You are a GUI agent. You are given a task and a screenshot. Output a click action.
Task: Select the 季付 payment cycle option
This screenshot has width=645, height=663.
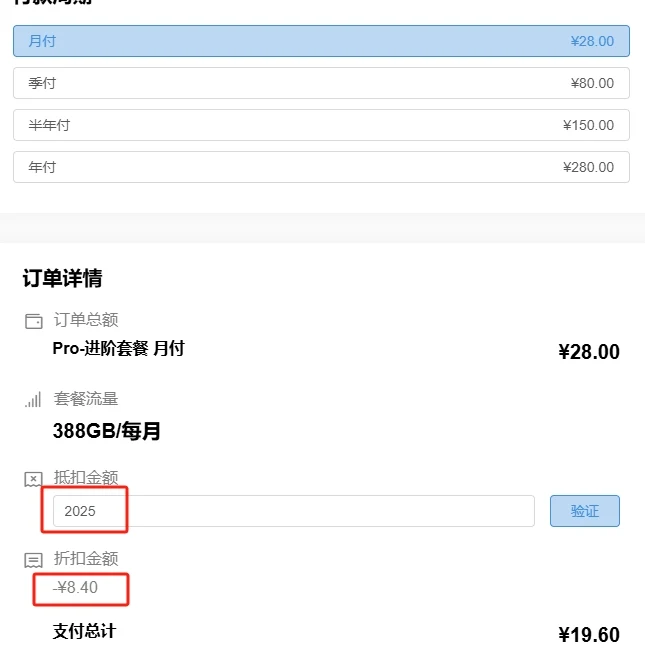[320, 83]
